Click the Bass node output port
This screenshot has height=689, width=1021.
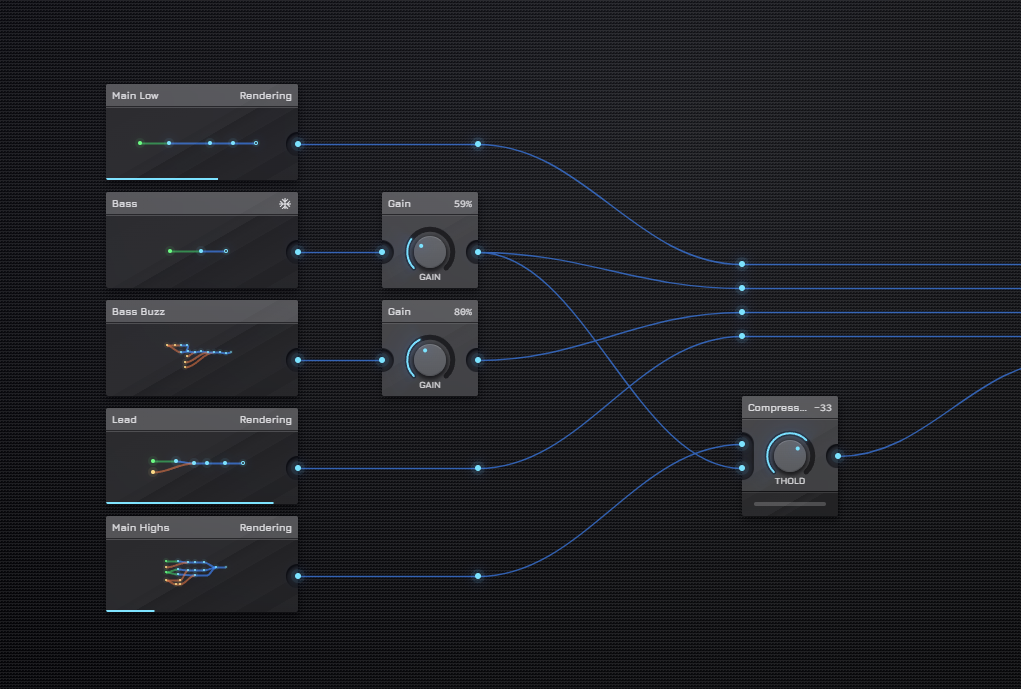[297, 252]
